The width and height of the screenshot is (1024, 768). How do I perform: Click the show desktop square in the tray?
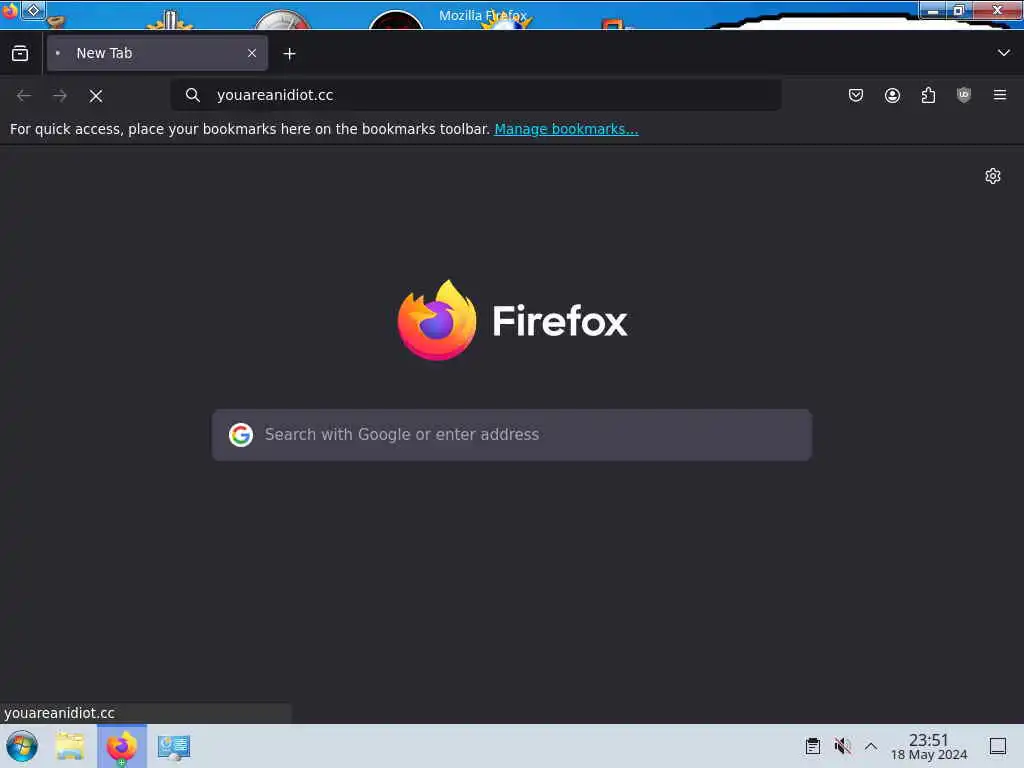pos(998,746)
